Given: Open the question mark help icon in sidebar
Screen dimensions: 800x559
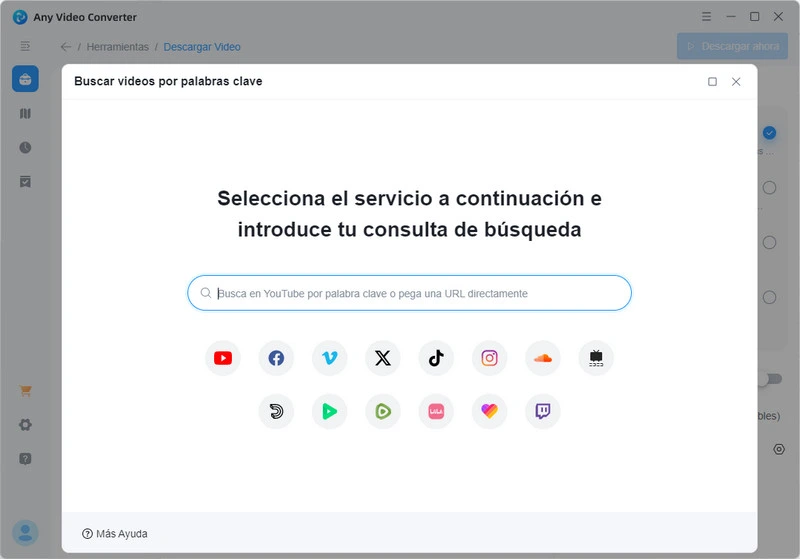Looking at the screenshot, I should tap(26, 459).
